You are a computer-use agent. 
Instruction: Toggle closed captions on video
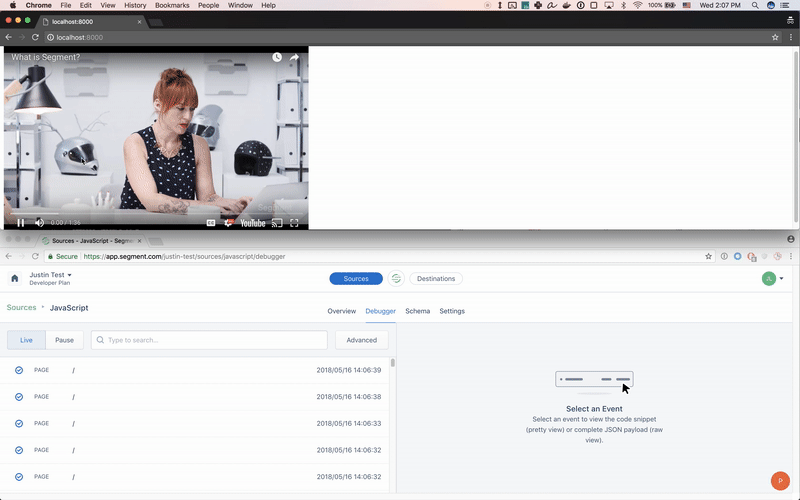tap(211, 223)
